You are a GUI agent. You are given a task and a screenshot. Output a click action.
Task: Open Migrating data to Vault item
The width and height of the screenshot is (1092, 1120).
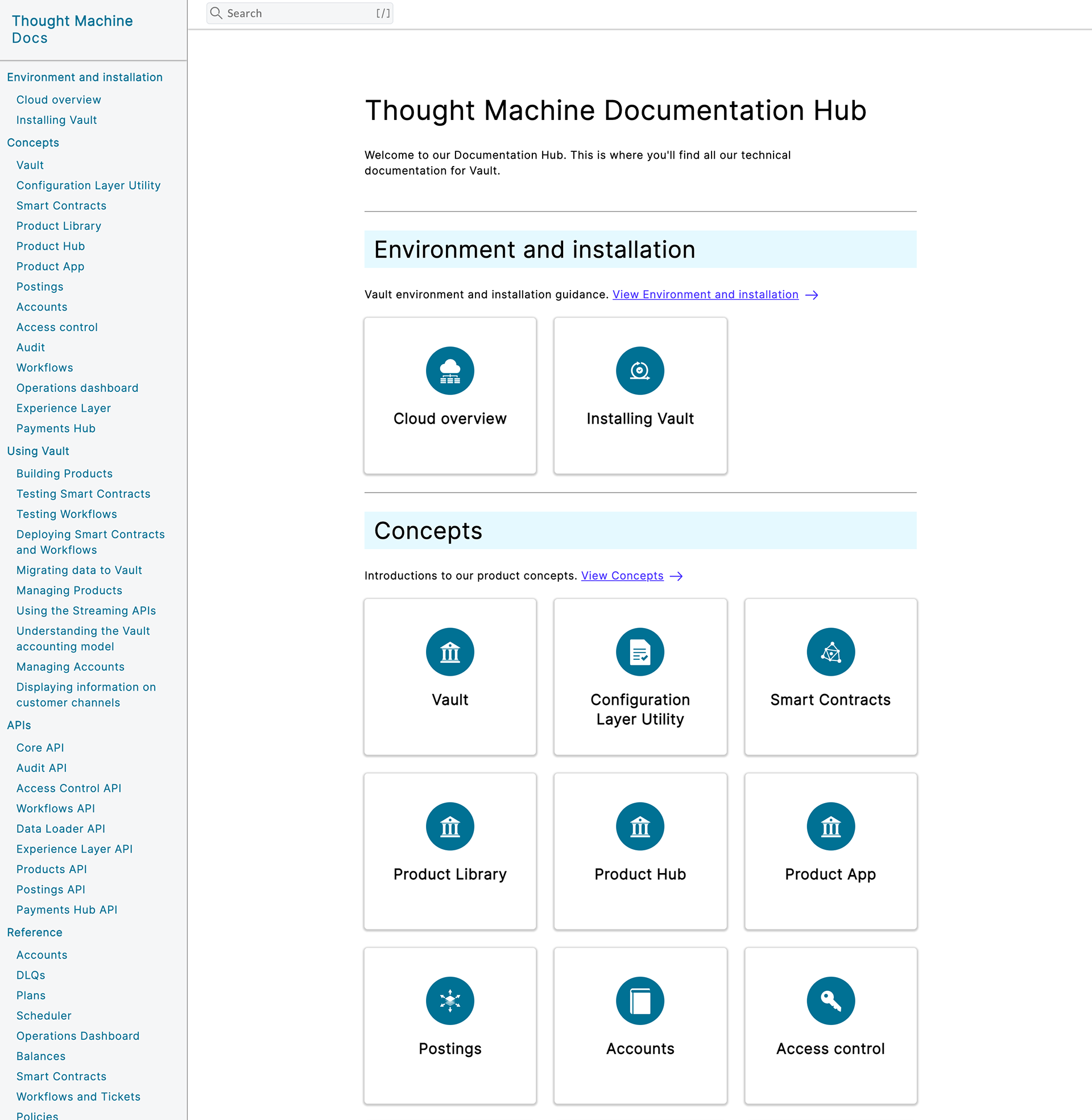(x=79, y=571)
